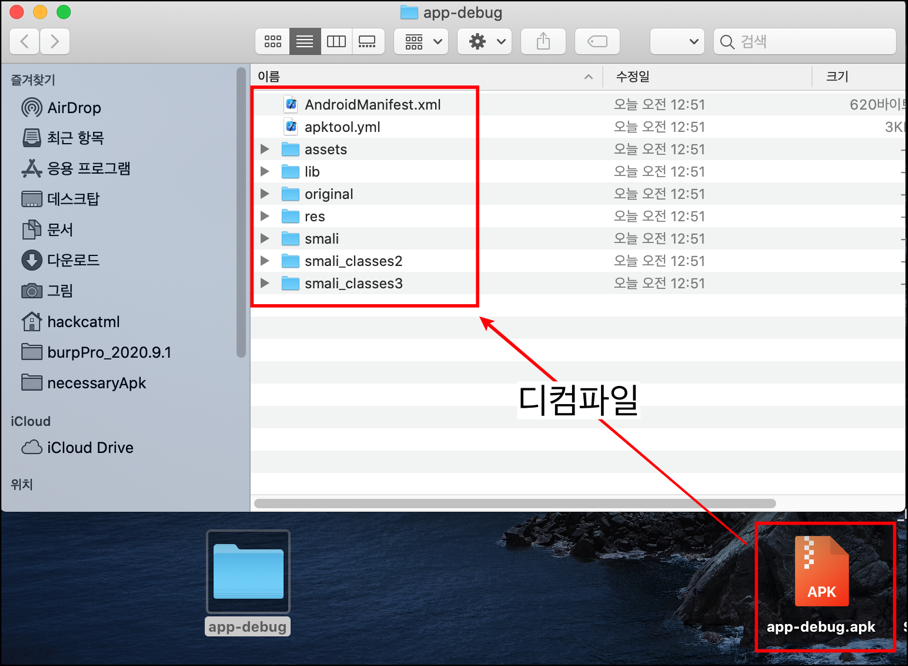
Task: Select the apktool.yml file icon
Action: pyautogui.click(x=291, y=127)
